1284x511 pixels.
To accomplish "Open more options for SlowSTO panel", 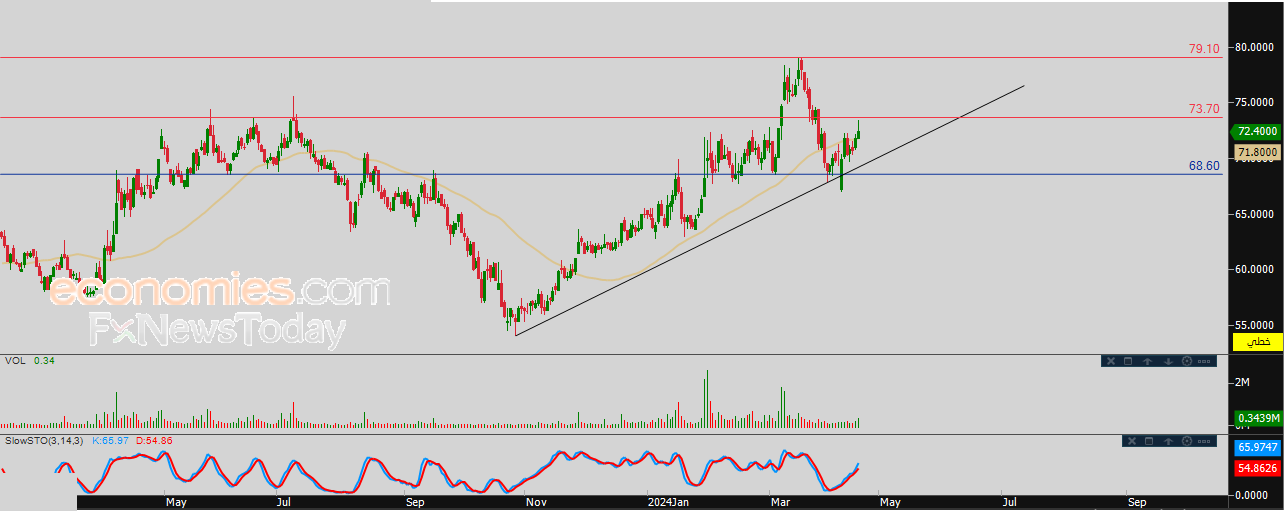I will 1204,441.
